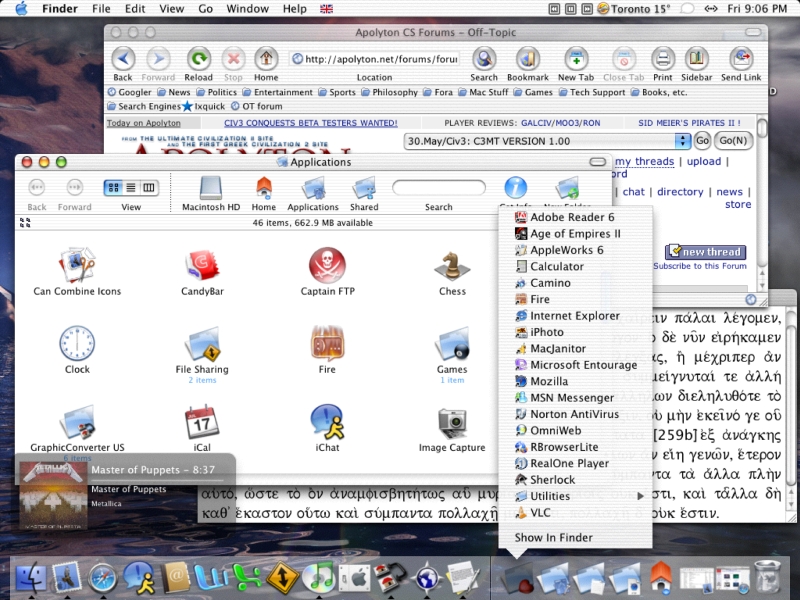
Task: Open the Civ3 C3MT version dropdown
Action: [x=683, y=141]
